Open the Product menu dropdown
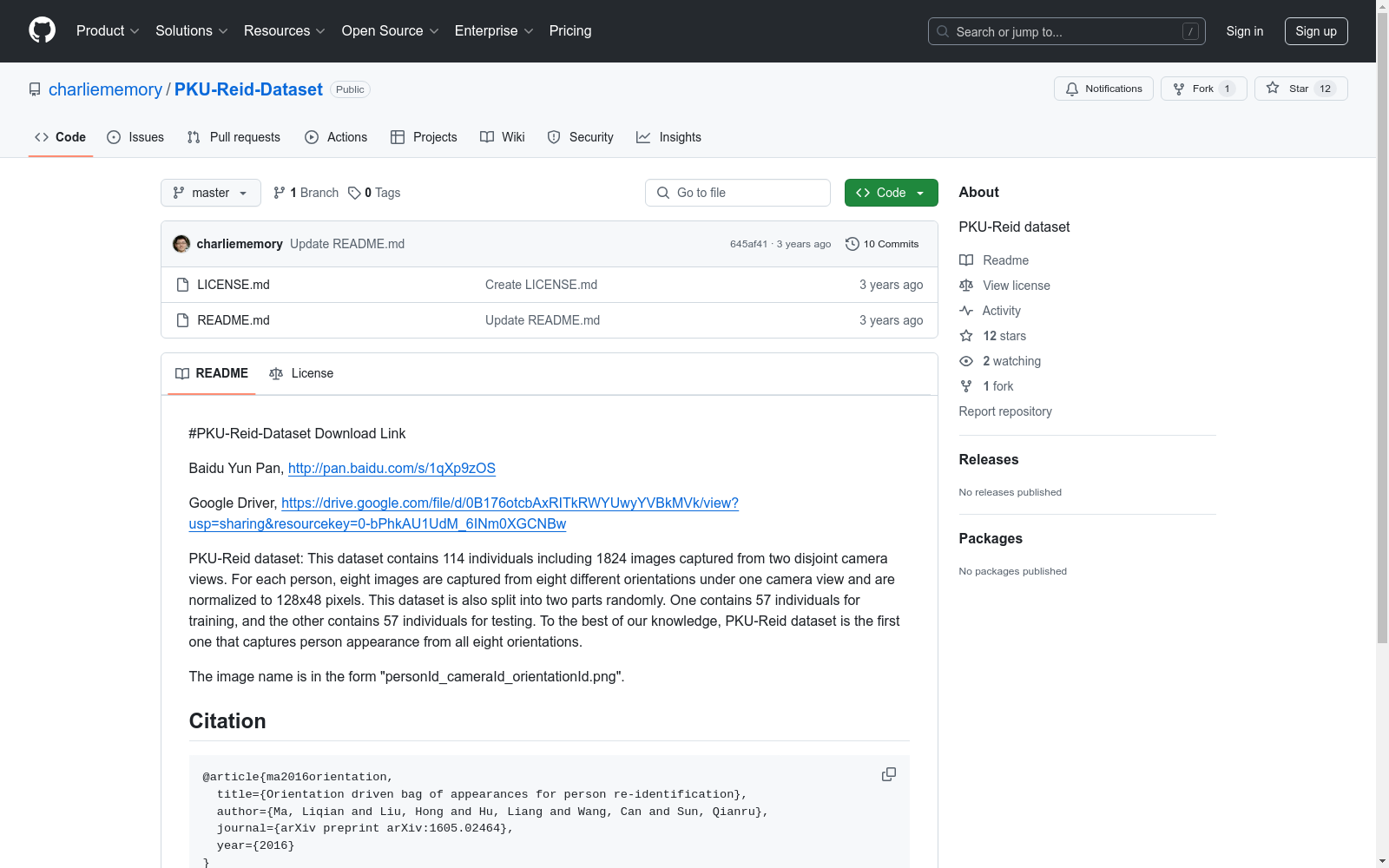1389x868 pixels. tap(108, 30)
